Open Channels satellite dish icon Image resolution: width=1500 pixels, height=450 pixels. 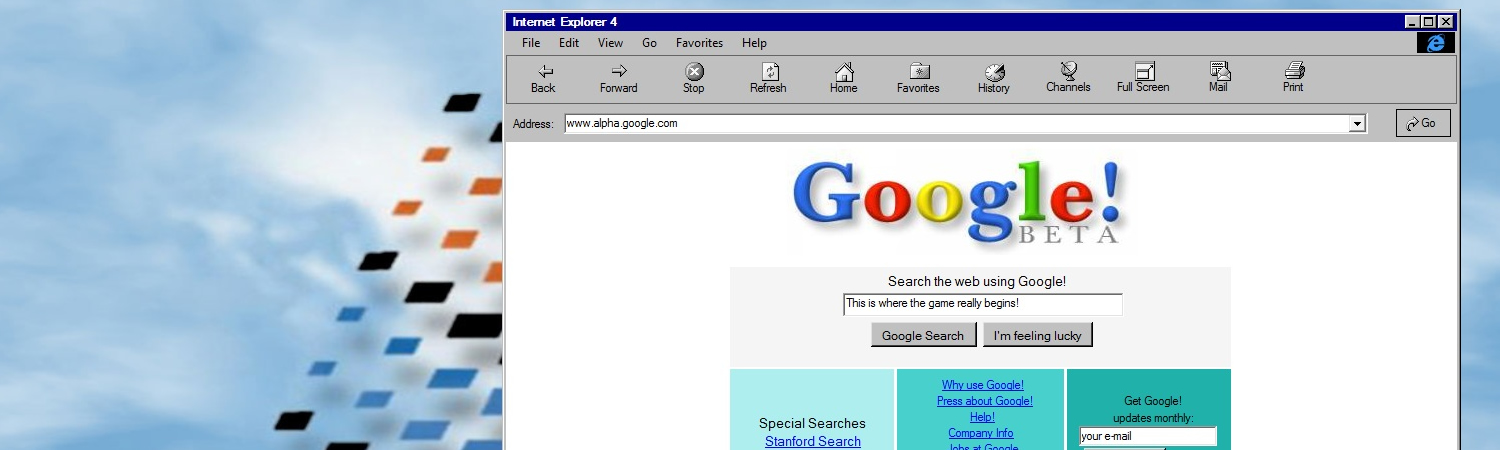pos(1068,71)
